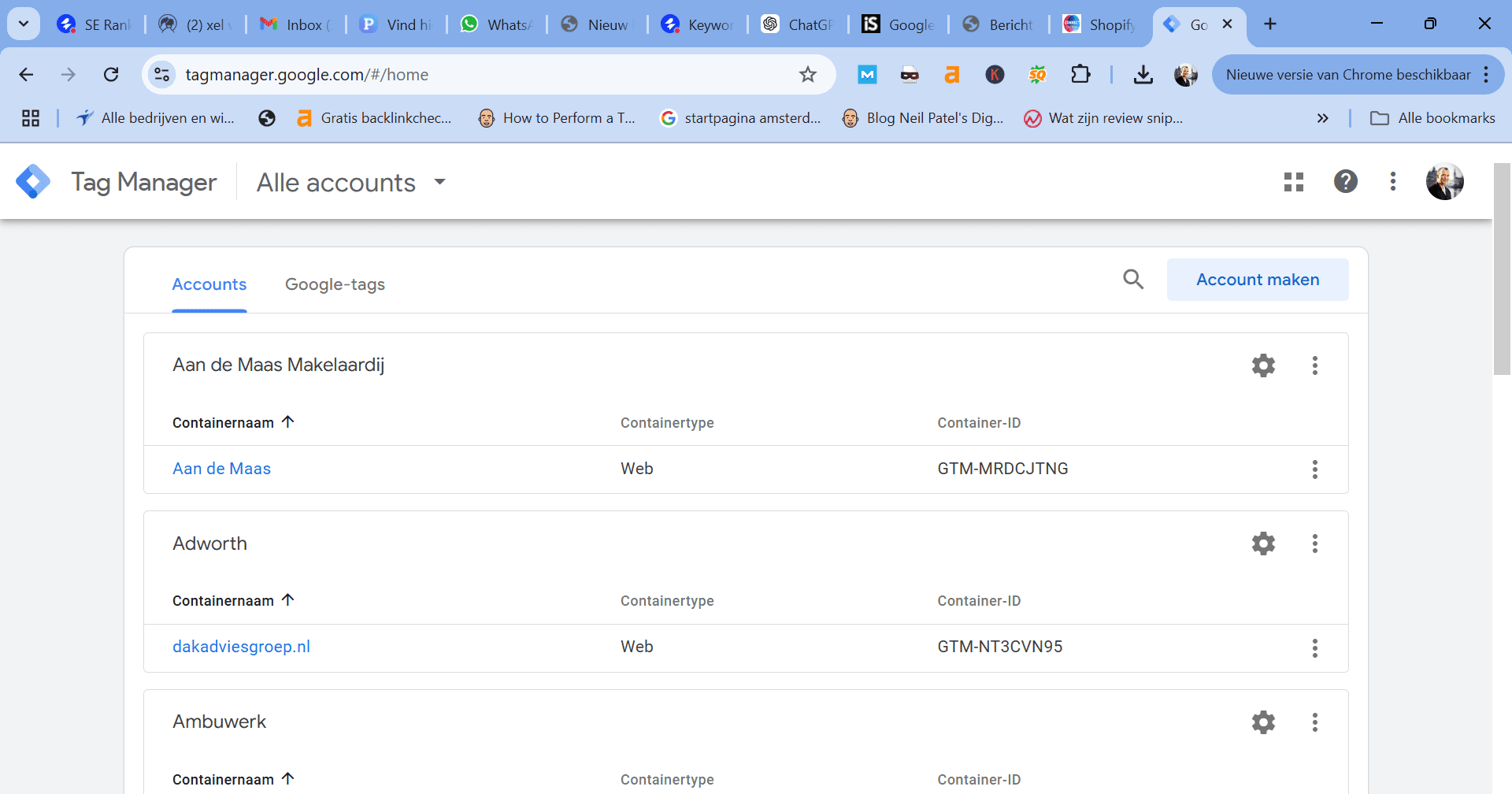1512x794 pixels.
Task: Click the Account maken button
Action: (1258, 280)
